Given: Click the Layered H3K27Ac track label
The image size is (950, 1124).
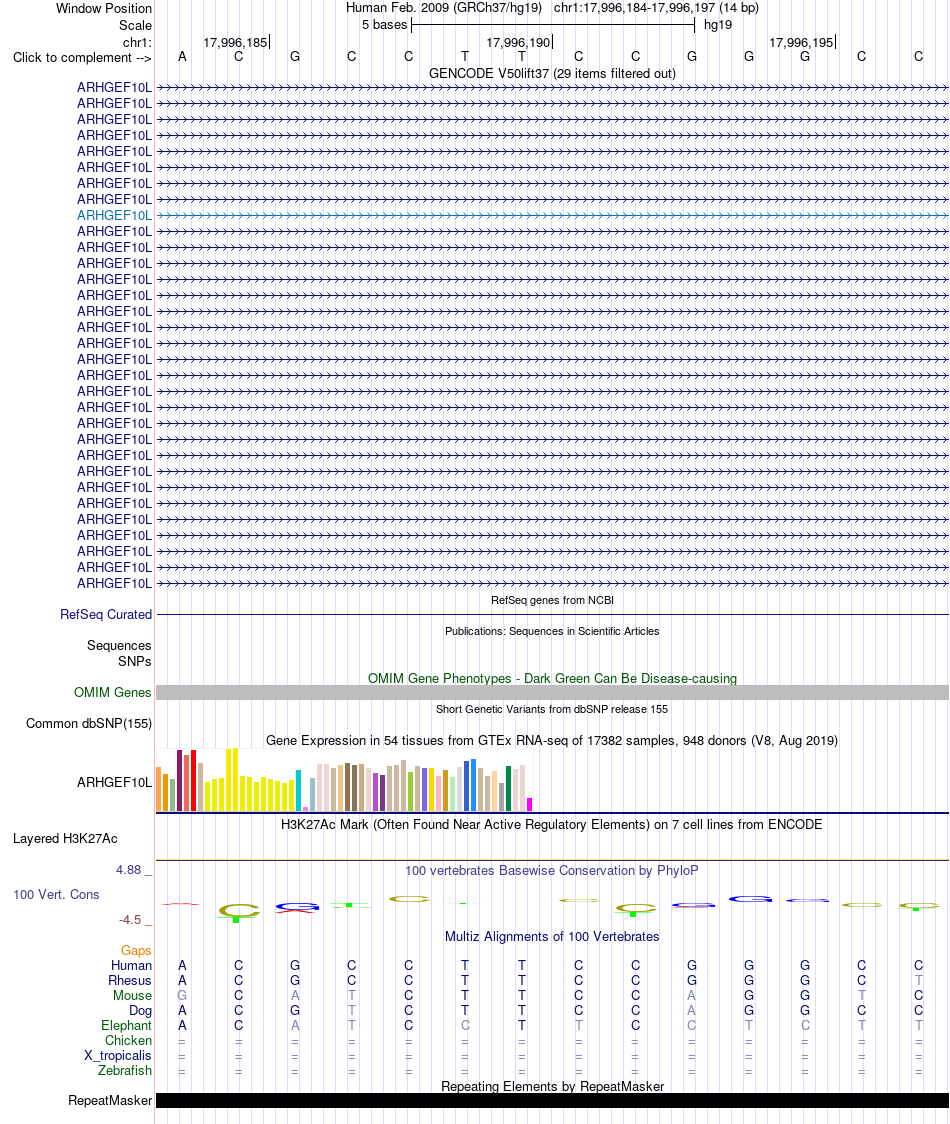Looking at the screenshot, I should 65,839.
